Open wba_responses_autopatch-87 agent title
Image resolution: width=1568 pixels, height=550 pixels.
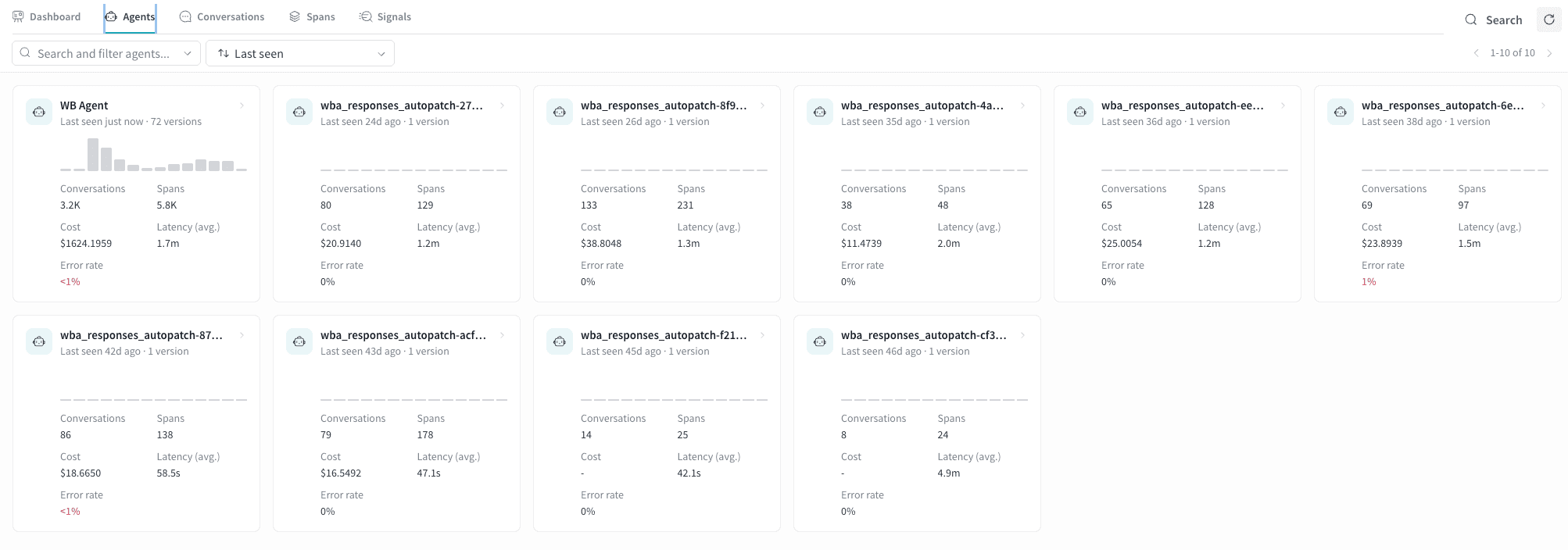coord(141,335)
